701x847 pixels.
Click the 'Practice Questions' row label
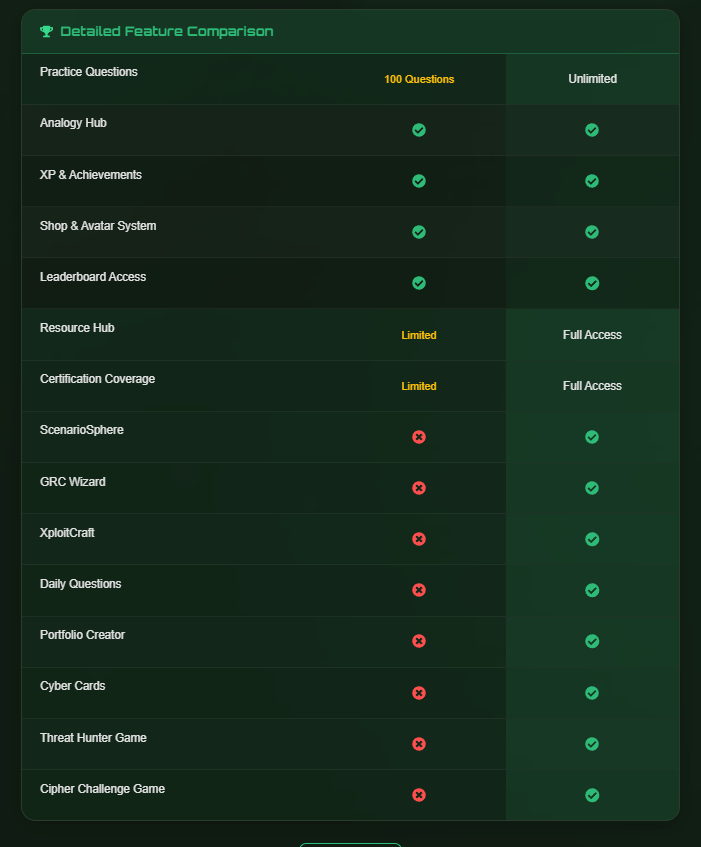pos(89,72)
